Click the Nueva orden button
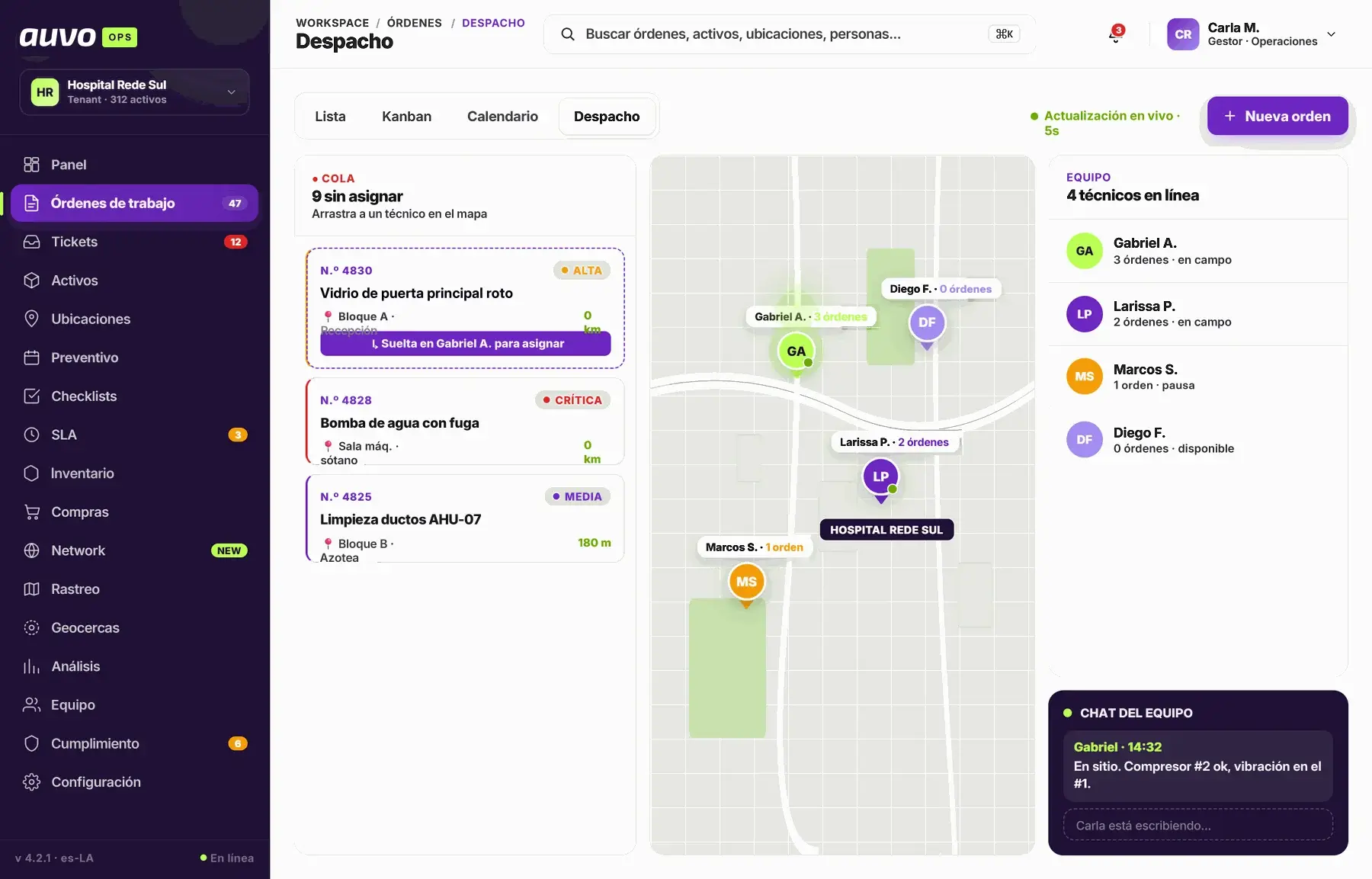 coord(1277,116)
